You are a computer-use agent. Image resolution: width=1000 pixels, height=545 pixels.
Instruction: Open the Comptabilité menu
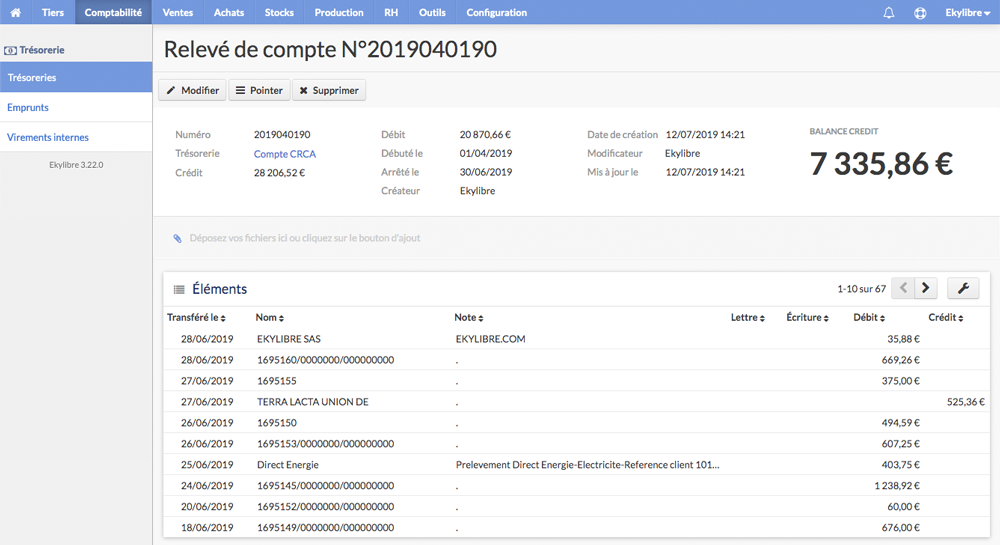(114, 12)
